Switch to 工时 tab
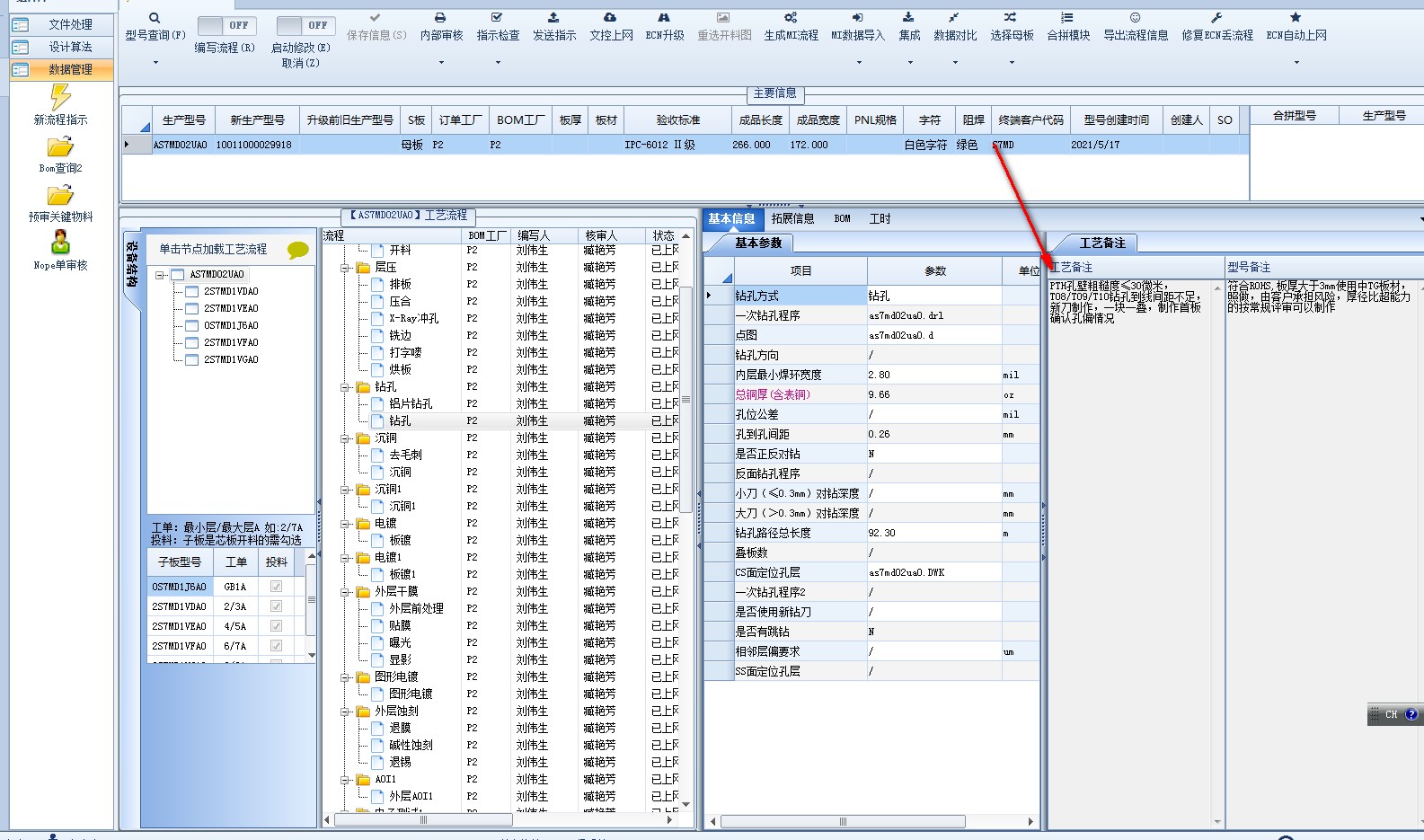 880,218
